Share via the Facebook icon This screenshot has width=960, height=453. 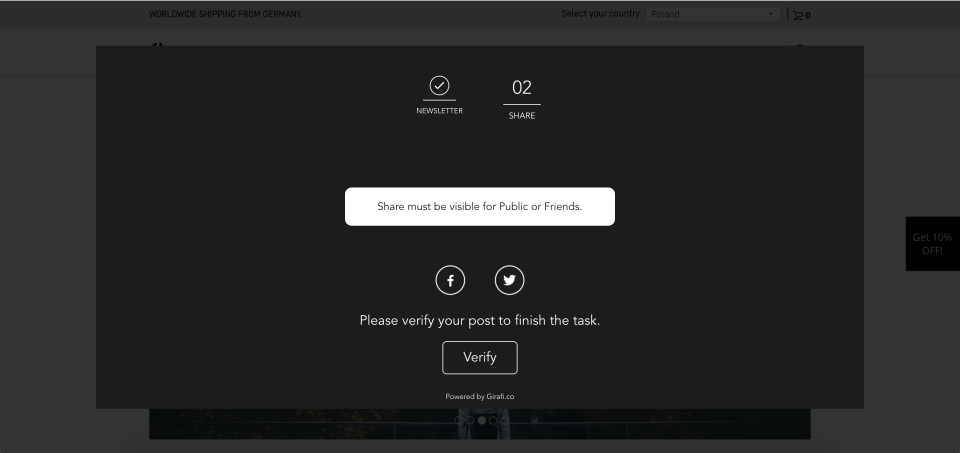pos(450,280)
